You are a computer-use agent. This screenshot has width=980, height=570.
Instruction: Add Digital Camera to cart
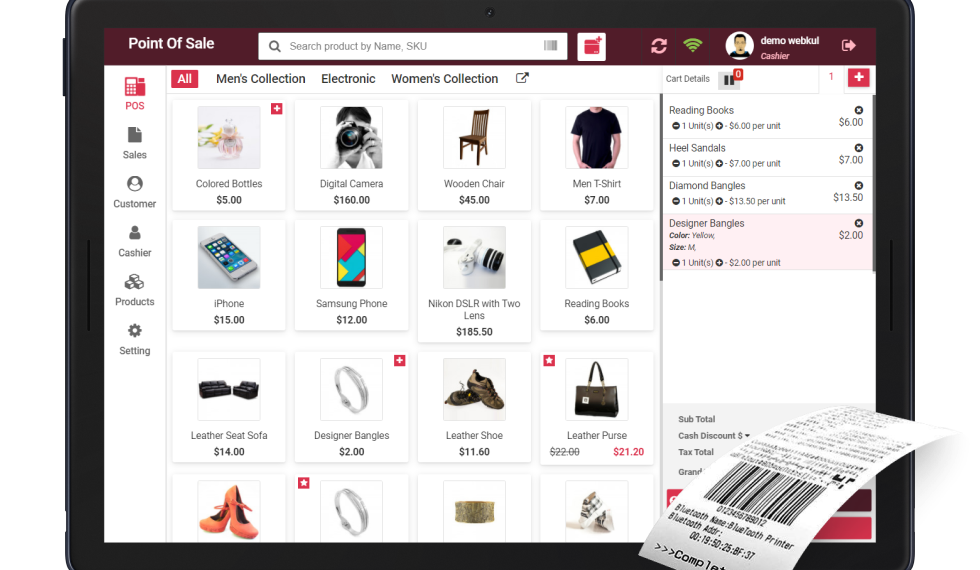click(351, 155)
